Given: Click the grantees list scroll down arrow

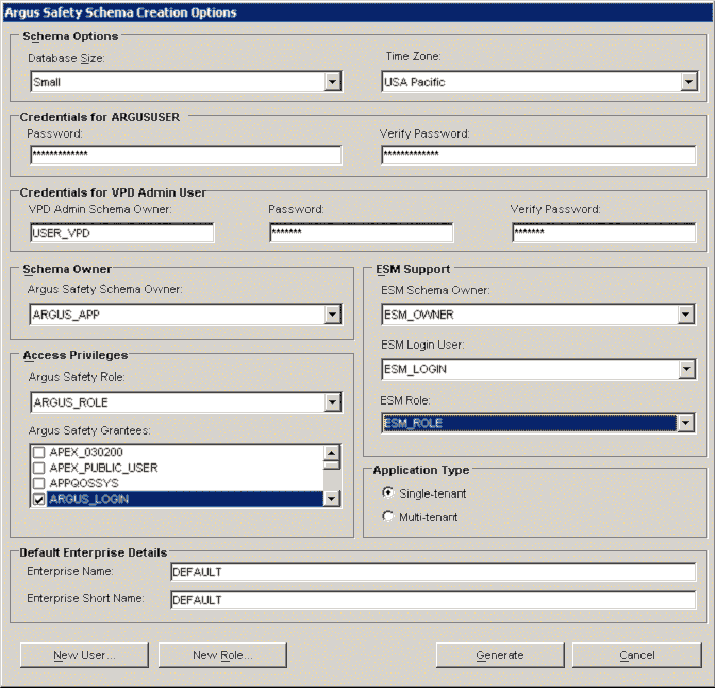Looking at the screenshot, I should pyautogui.click(x=332, y=499).
